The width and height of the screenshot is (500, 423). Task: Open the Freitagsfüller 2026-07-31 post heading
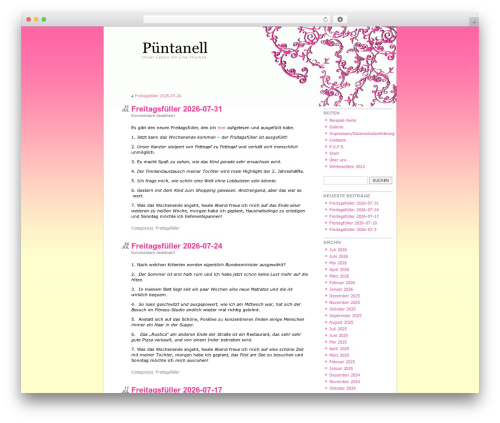pos(176,109)
